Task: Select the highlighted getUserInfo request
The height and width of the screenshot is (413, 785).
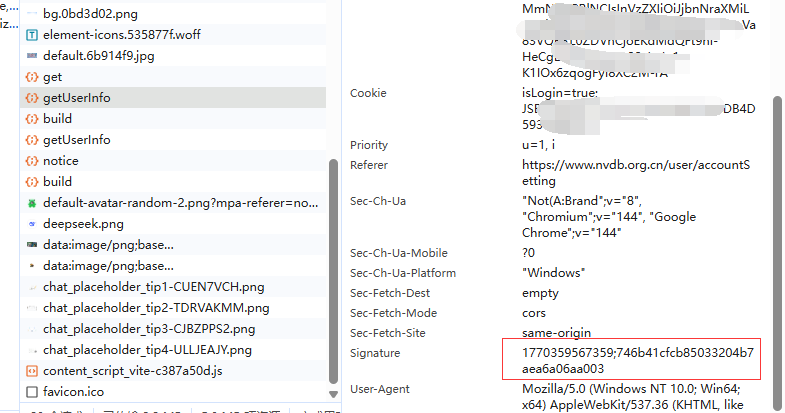Action: (x=77, y=98)
